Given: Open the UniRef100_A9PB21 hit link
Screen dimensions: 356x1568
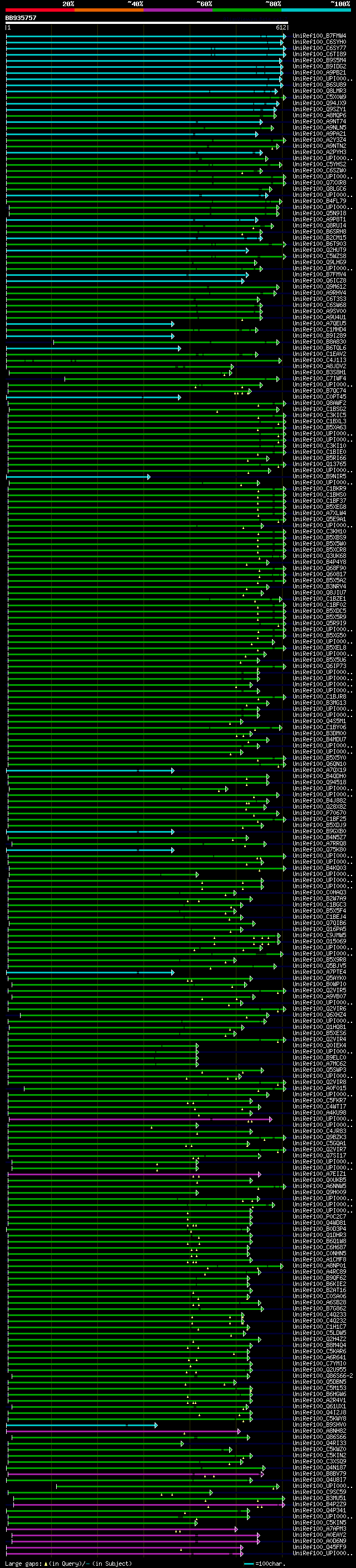Looking at the screenshot, I should pos(319,72).
